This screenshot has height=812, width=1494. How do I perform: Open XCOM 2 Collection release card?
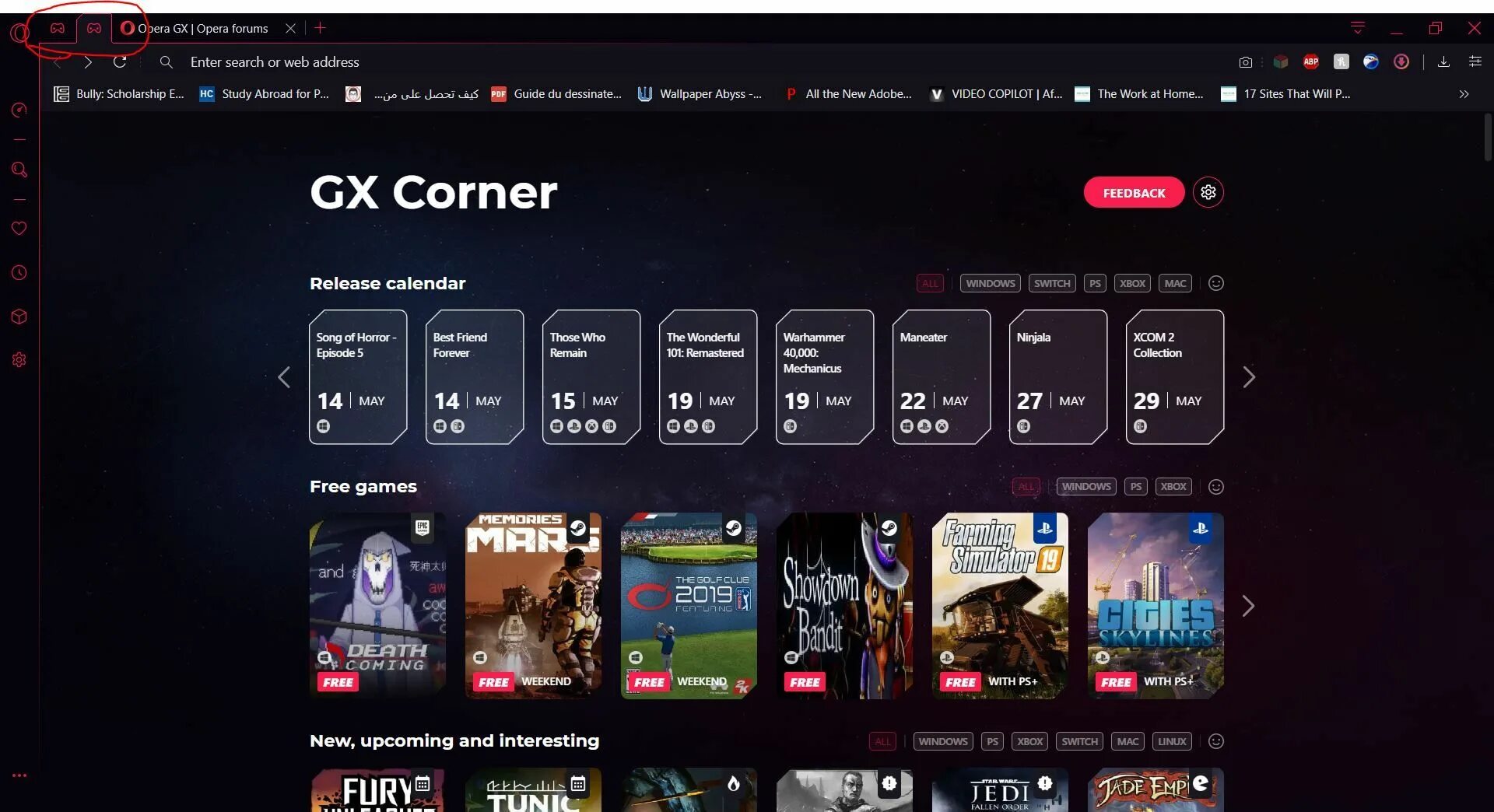pos(1175,377)
